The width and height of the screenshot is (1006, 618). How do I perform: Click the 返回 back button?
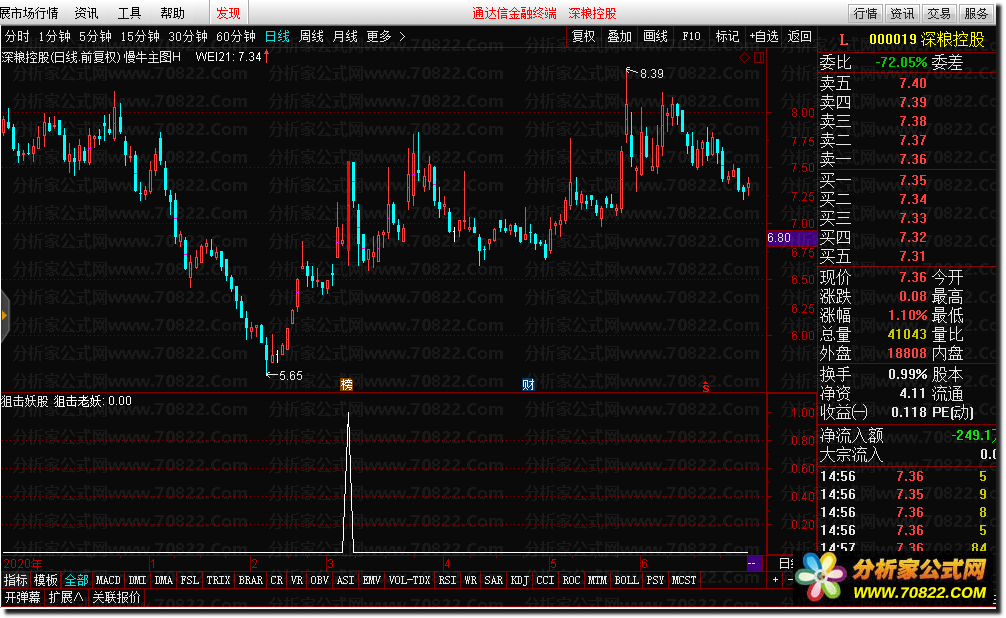click(x=799, y=37)
